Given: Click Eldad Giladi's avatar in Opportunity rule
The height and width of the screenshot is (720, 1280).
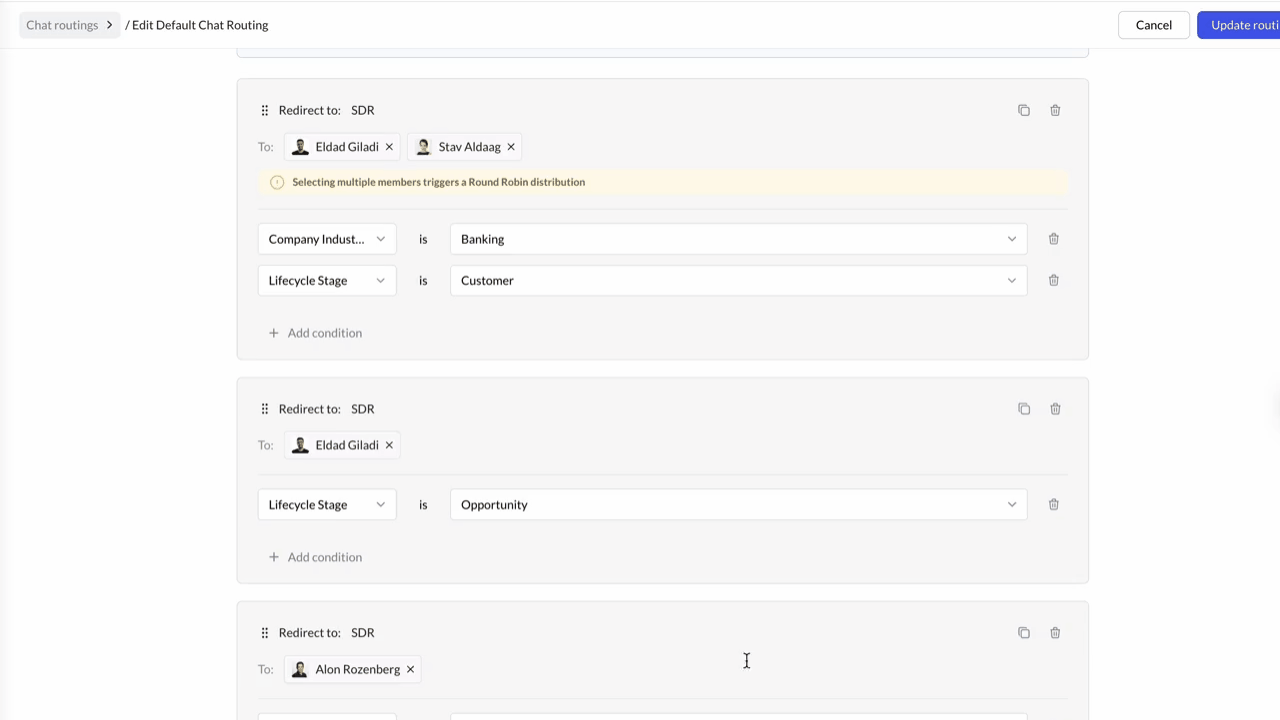Looking at the screenshot, I should pyautogui.click(x=300, y=445).
